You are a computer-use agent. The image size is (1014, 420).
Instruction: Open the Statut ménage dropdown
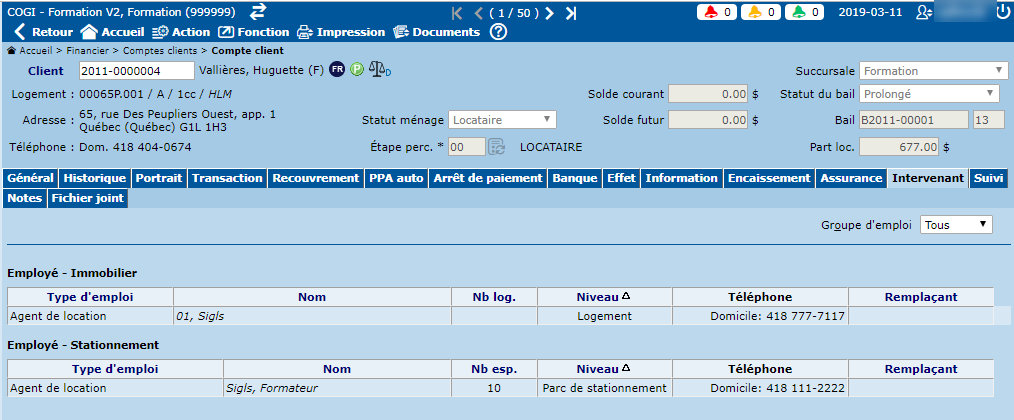pos(502,120)
